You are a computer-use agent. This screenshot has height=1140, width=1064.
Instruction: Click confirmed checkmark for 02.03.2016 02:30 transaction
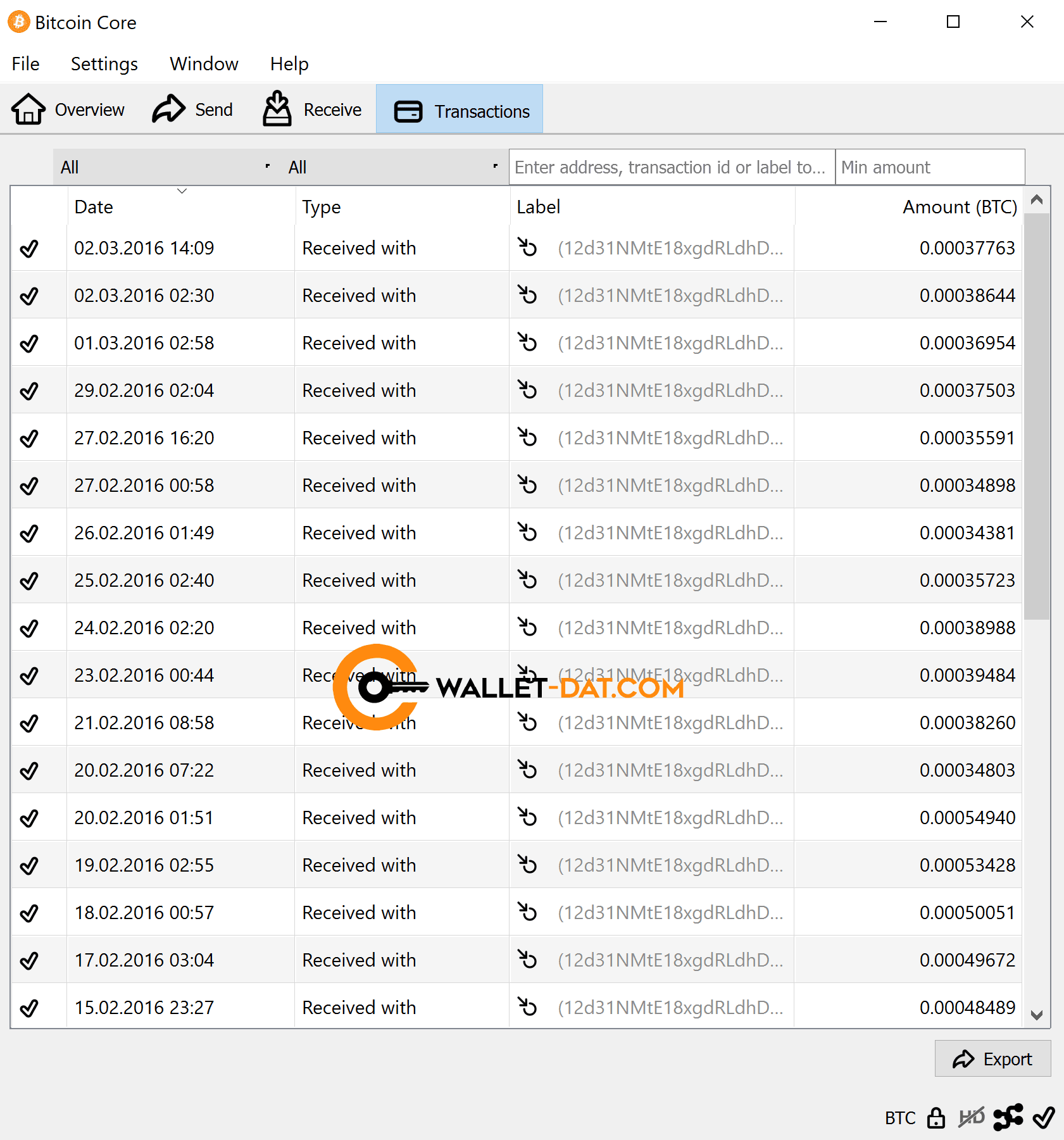tap(29, 296)
